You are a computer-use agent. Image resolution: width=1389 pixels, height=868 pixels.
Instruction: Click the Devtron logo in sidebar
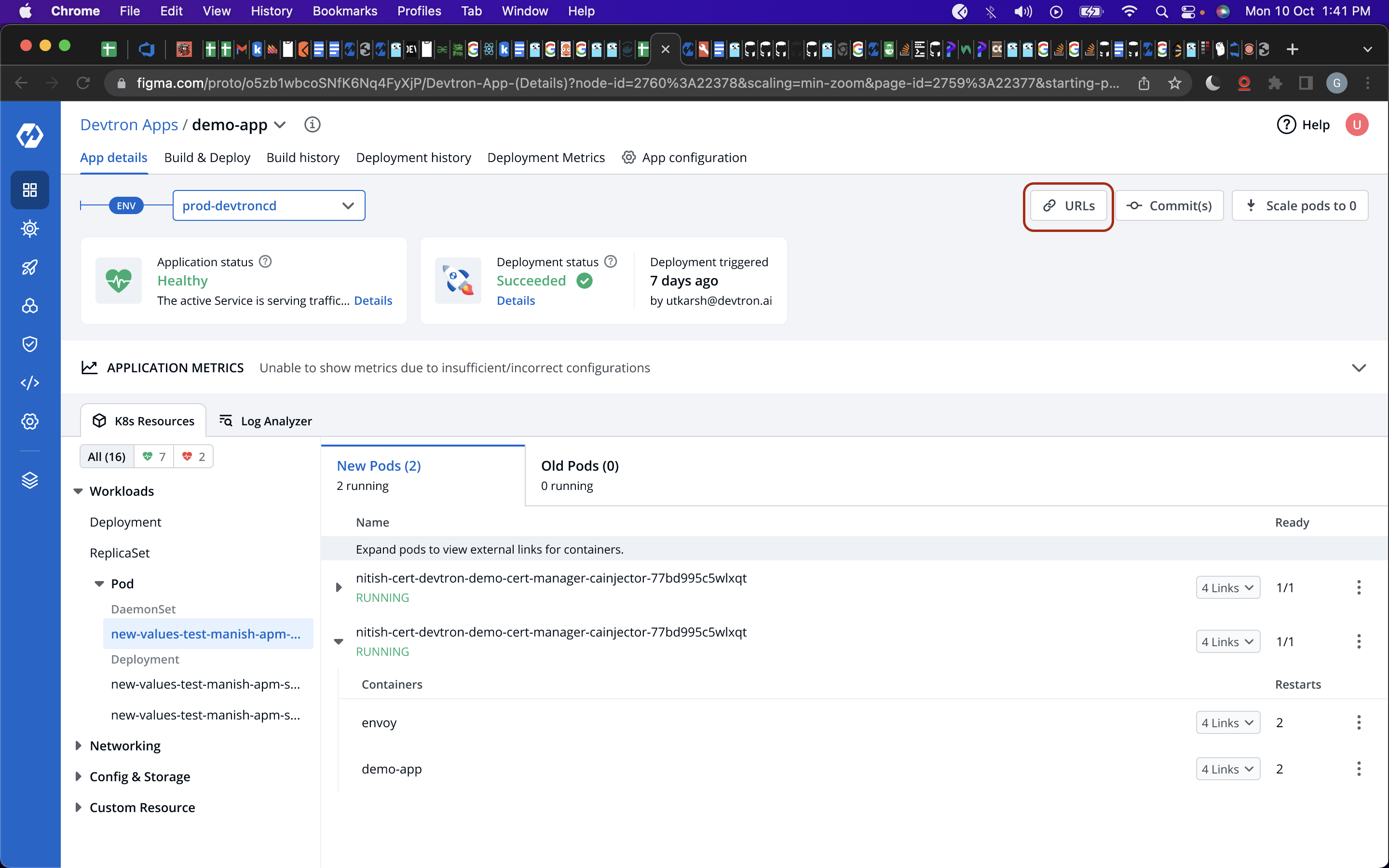pos(30,136)
